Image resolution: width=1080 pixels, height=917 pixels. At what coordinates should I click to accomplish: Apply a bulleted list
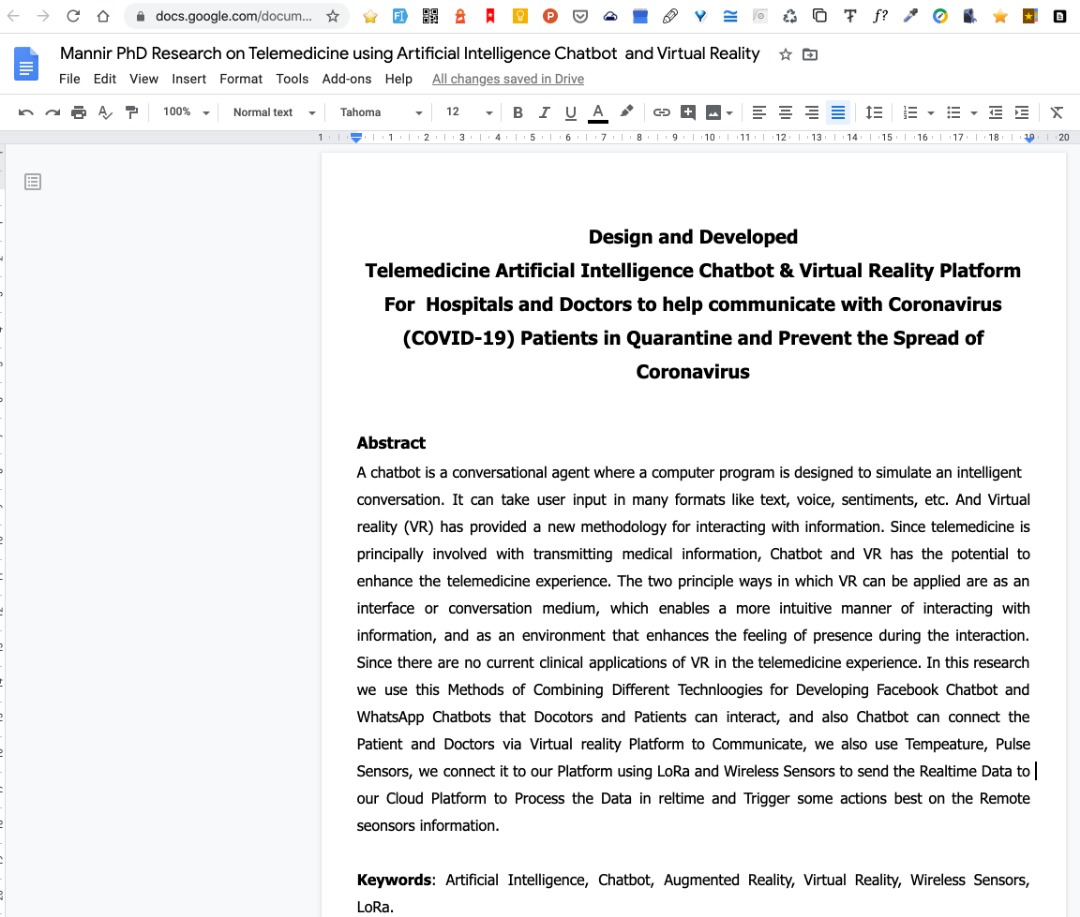(x=953, y=112)
